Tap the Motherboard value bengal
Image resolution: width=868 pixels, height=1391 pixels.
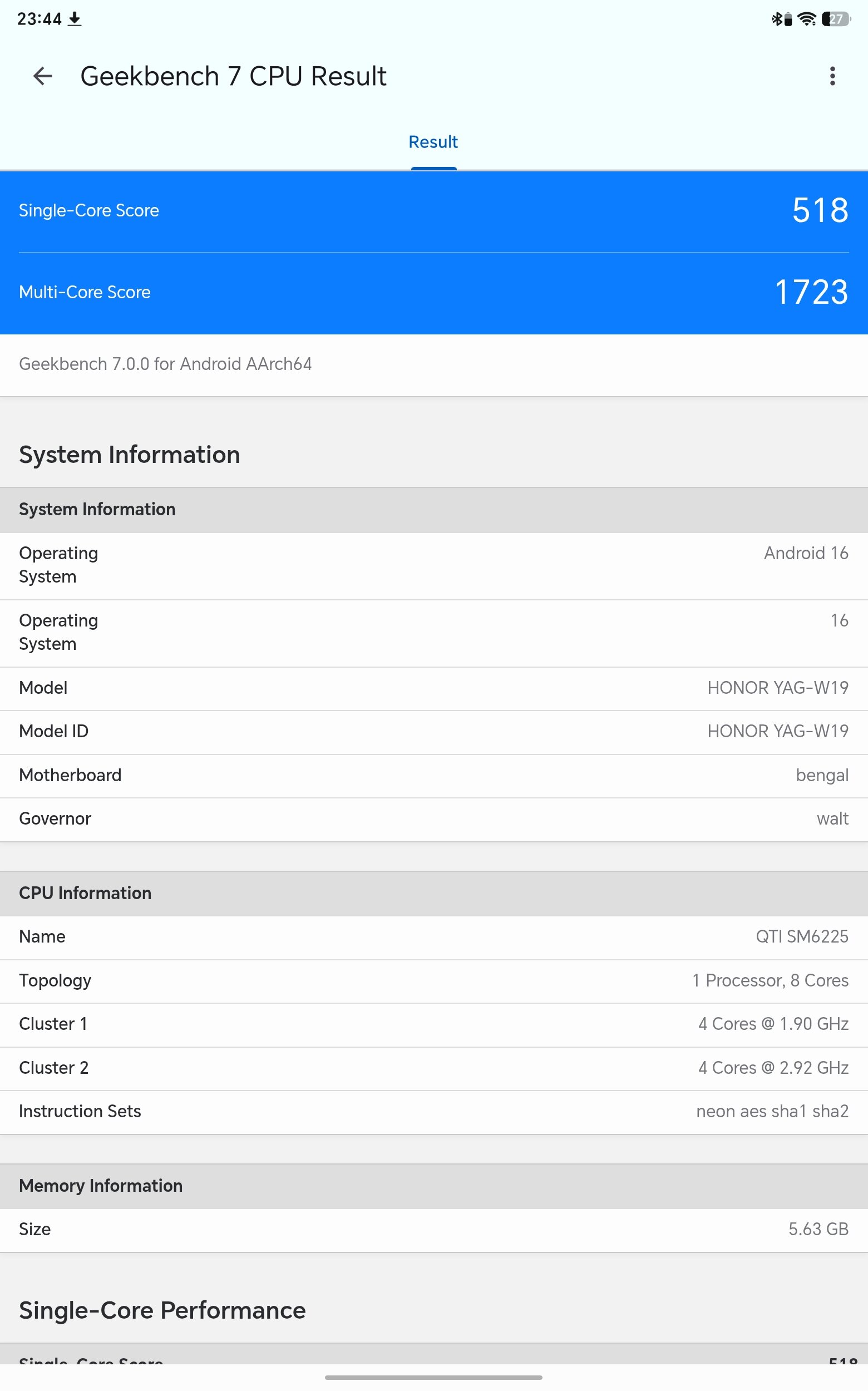point(822,775)
